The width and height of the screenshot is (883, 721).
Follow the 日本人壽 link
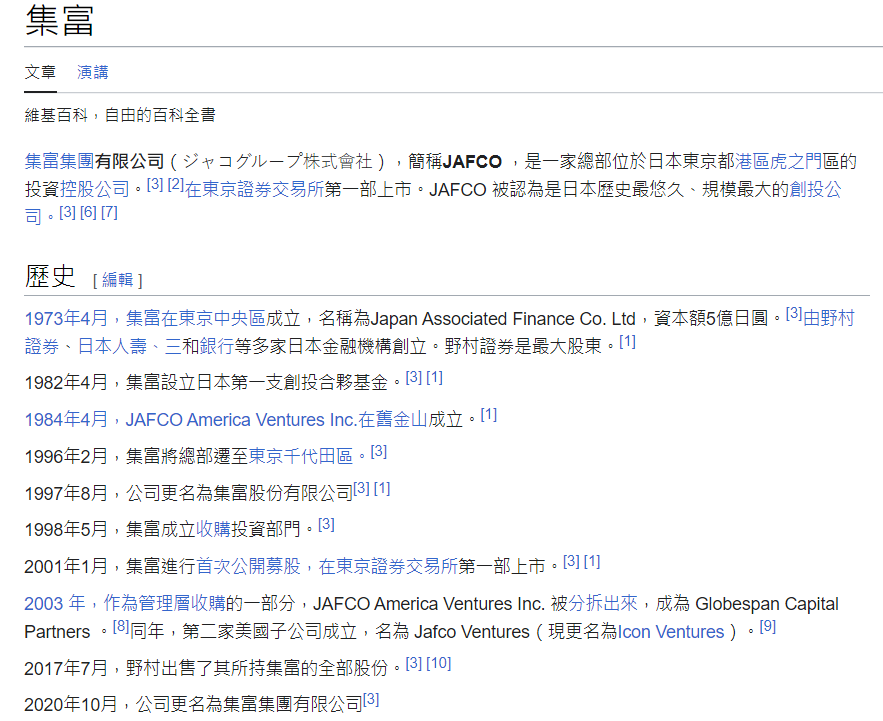point(112,346)
